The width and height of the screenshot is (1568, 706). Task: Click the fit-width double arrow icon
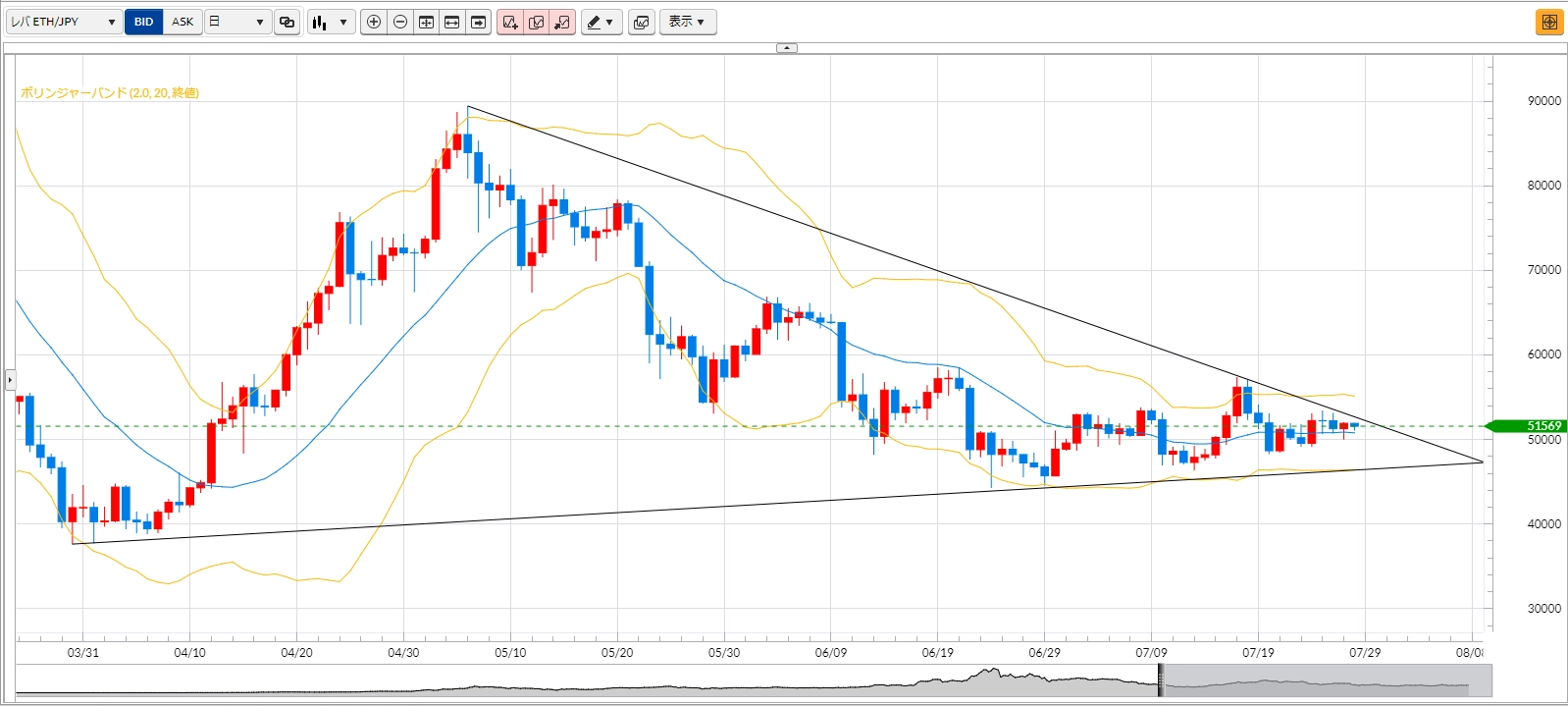point(452,22)
